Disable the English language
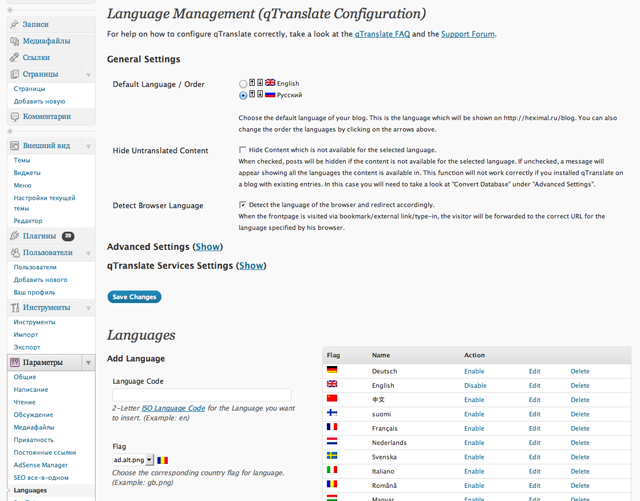Screen dimensions: 640x501 point(475,385)
